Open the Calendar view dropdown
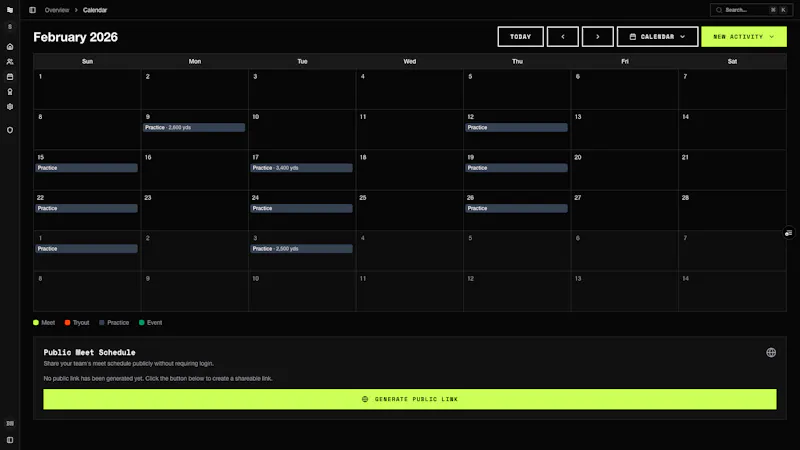 (x=657, y=37)
